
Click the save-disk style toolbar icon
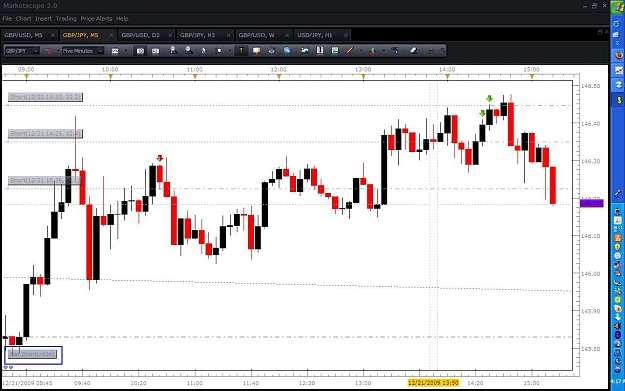[335, 51]
